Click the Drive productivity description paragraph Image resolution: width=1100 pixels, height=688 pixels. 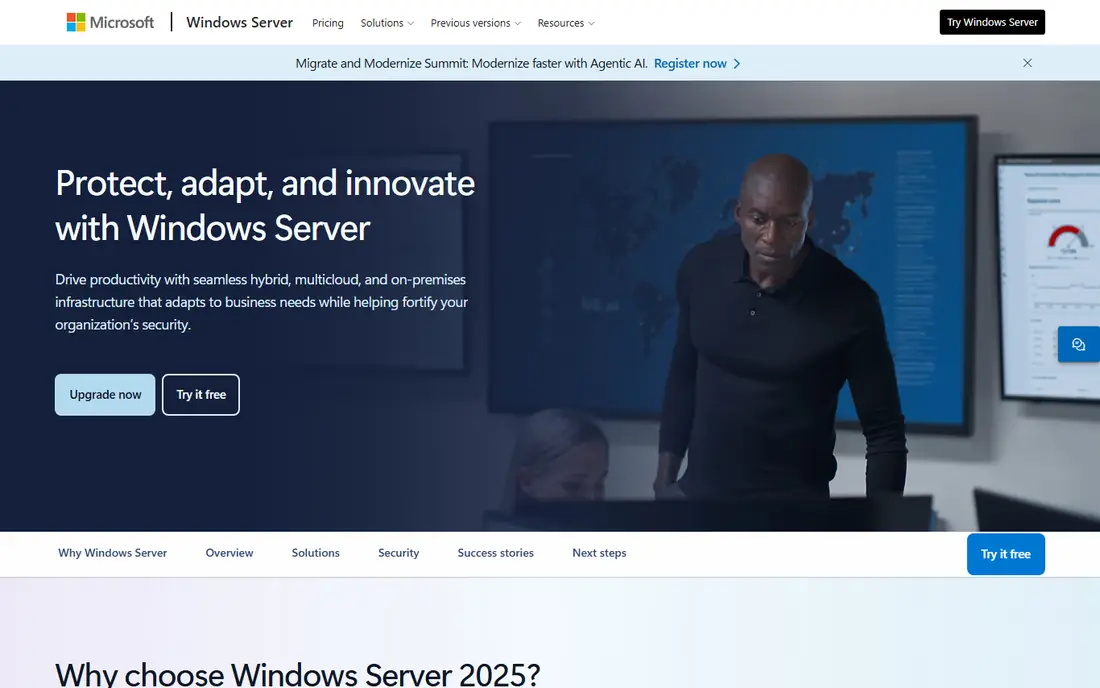pyautogui.click(x=262, y=302)
